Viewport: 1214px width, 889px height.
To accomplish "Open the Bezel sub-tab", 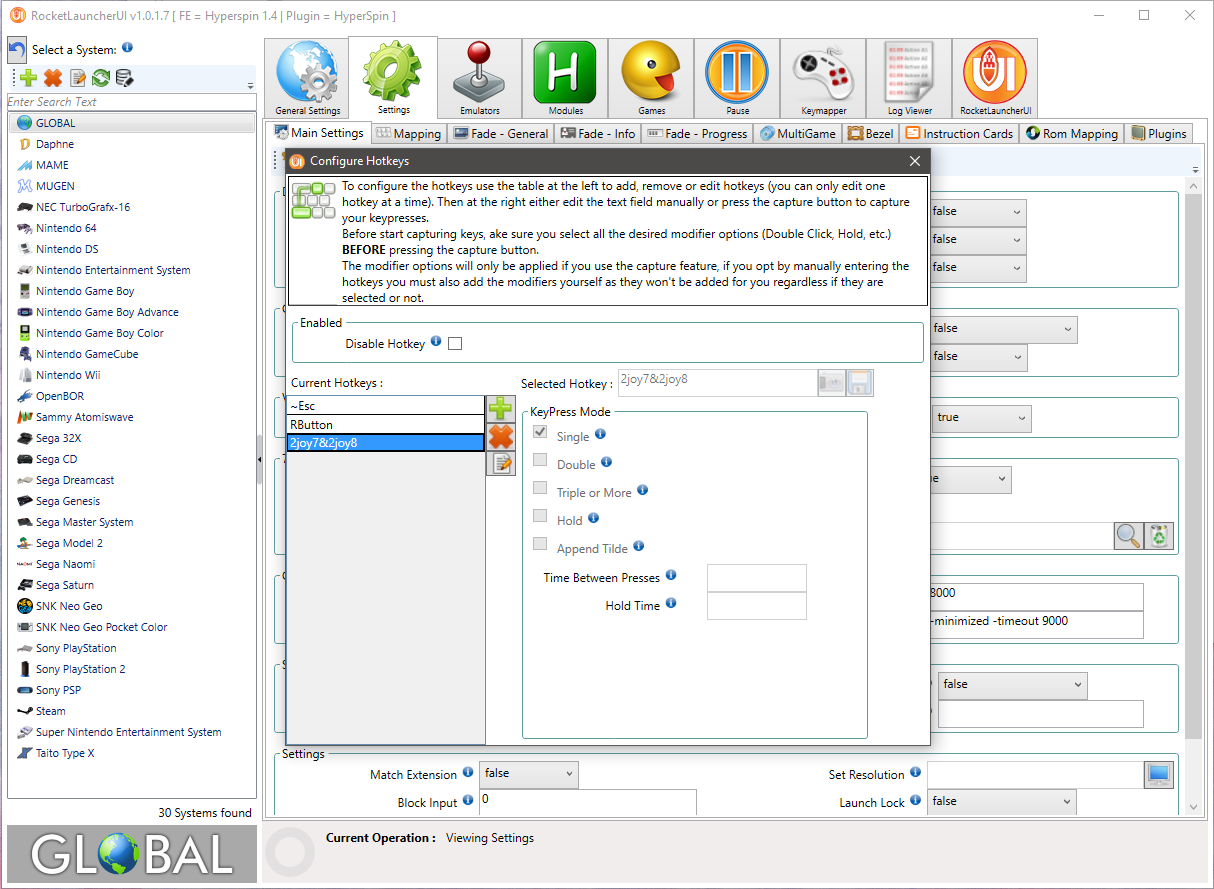I will click(x=871, y=134).
